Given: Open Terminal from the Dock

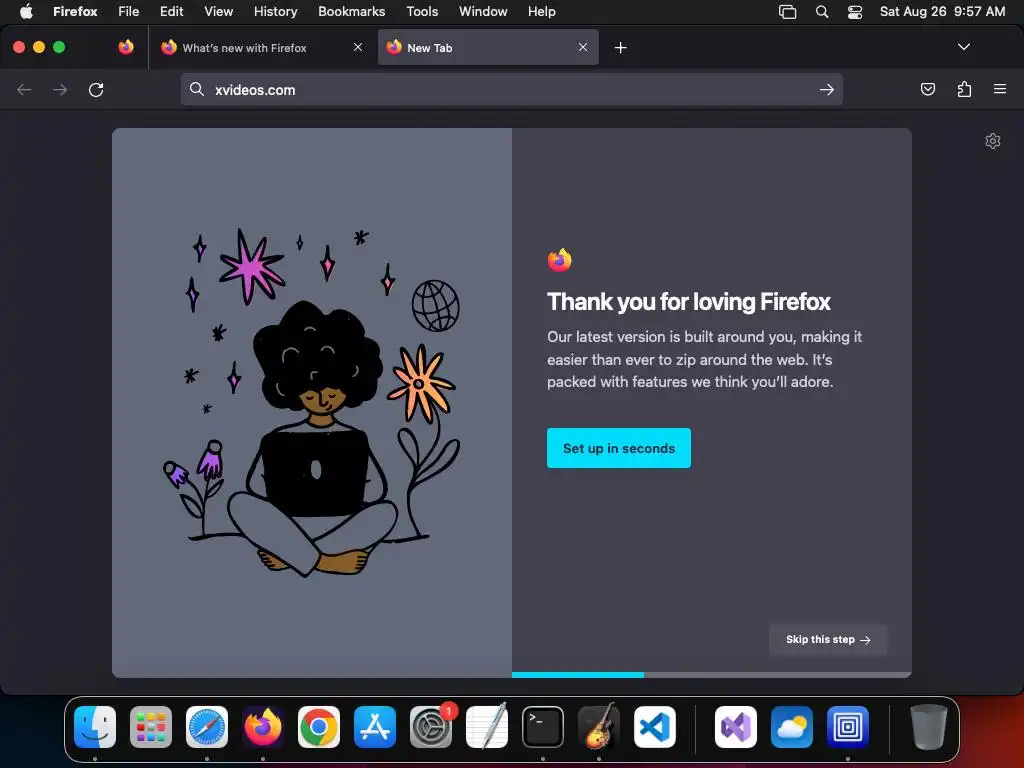Looking at the screenshot, I should (x=543, y=726).
